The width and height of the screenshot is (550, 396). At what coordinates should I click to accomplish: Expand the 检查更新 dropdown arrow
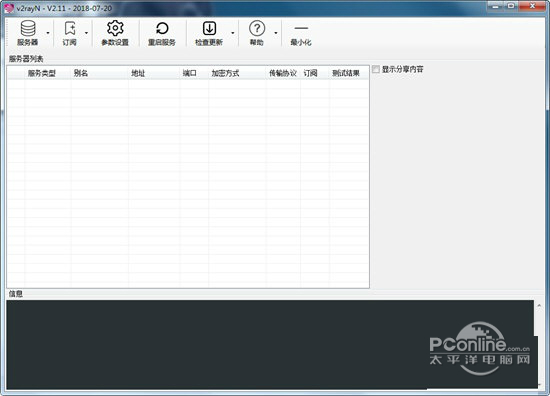[x=233, y=33]
